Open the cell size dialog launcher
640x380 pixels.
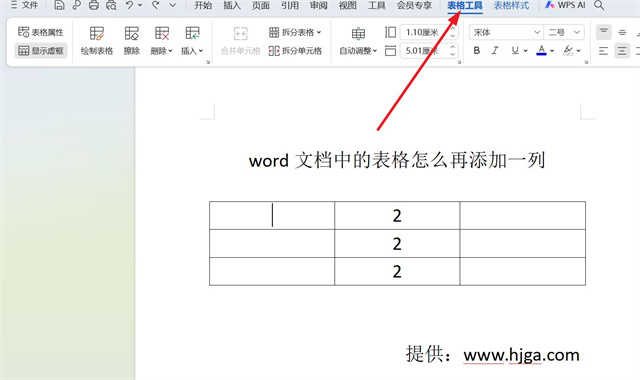(460, 62)
